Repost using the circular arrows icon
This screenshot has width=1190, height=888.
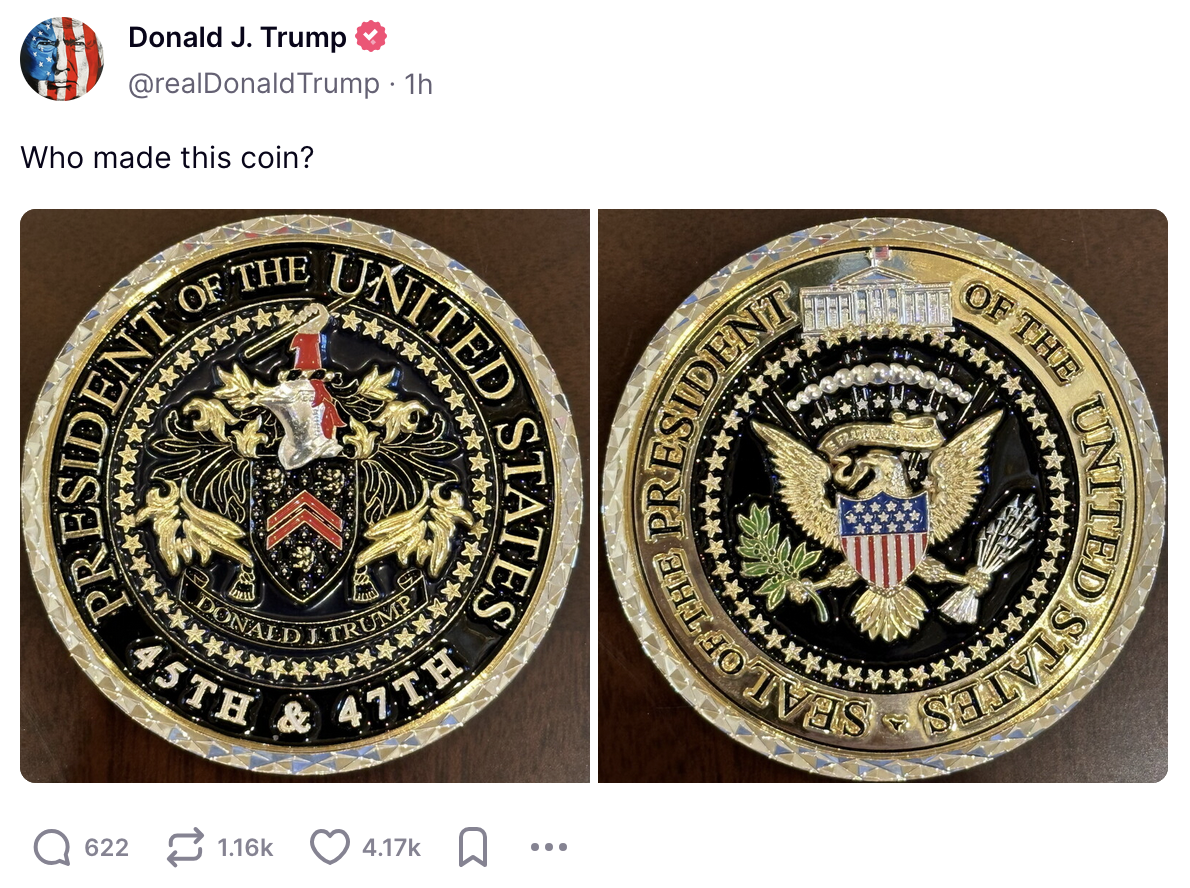click(x=185, y=847)
